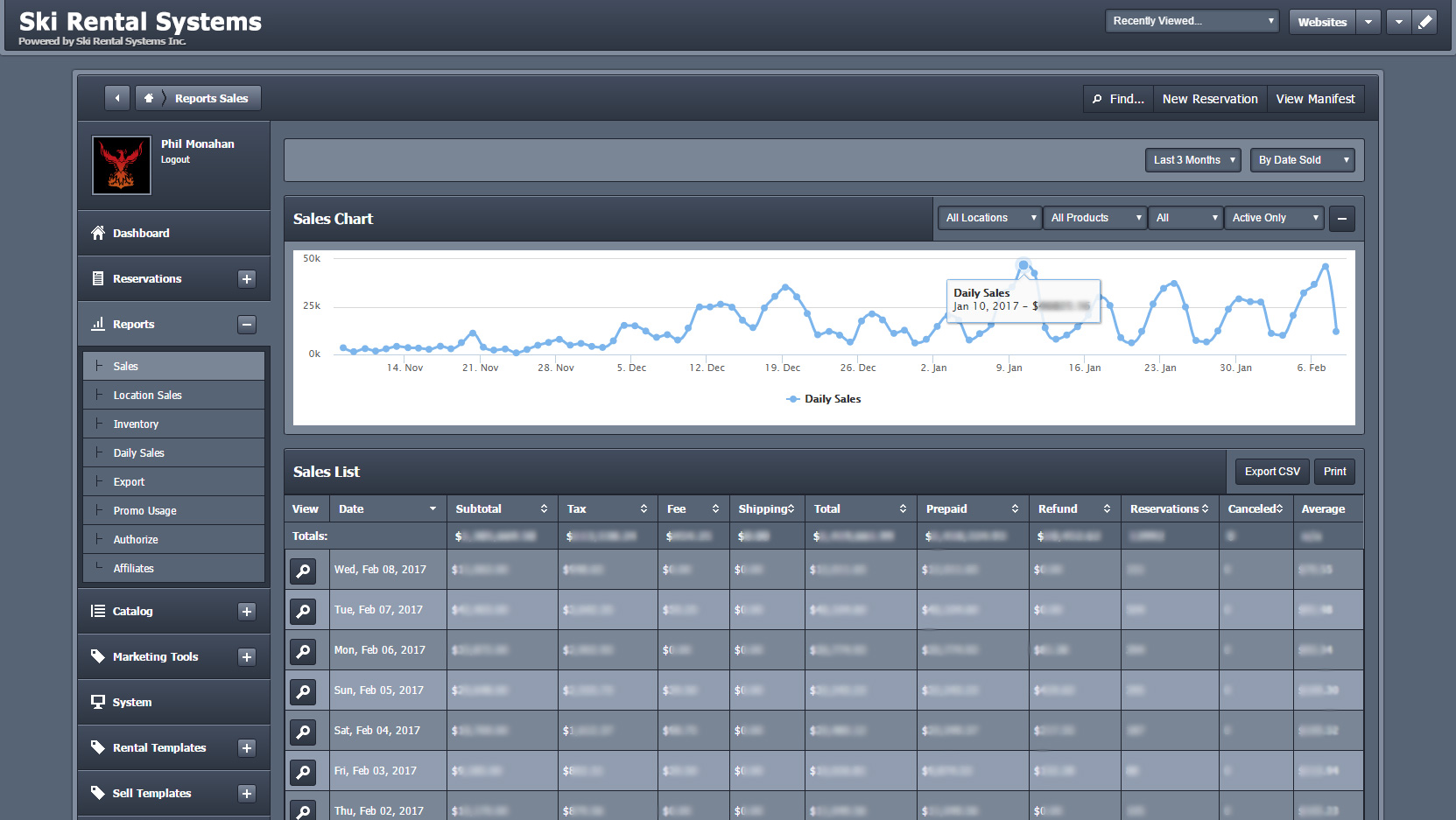Open the Last 3 Months dropdown

(1192, 159)
